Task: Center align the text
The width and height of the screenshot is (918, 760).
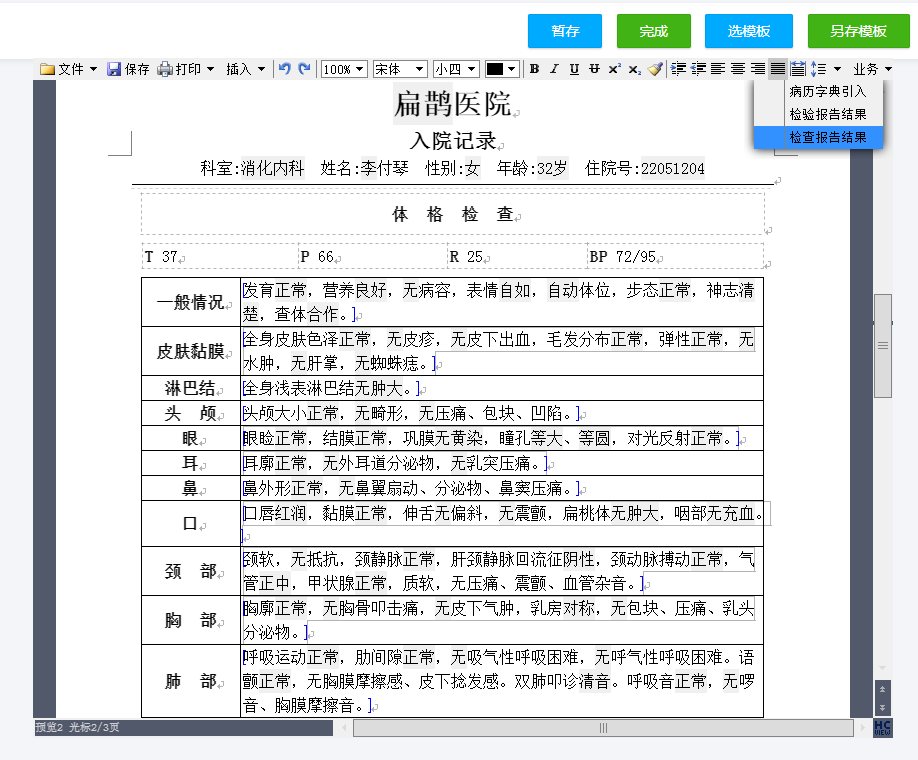Action: coord(738,69)
